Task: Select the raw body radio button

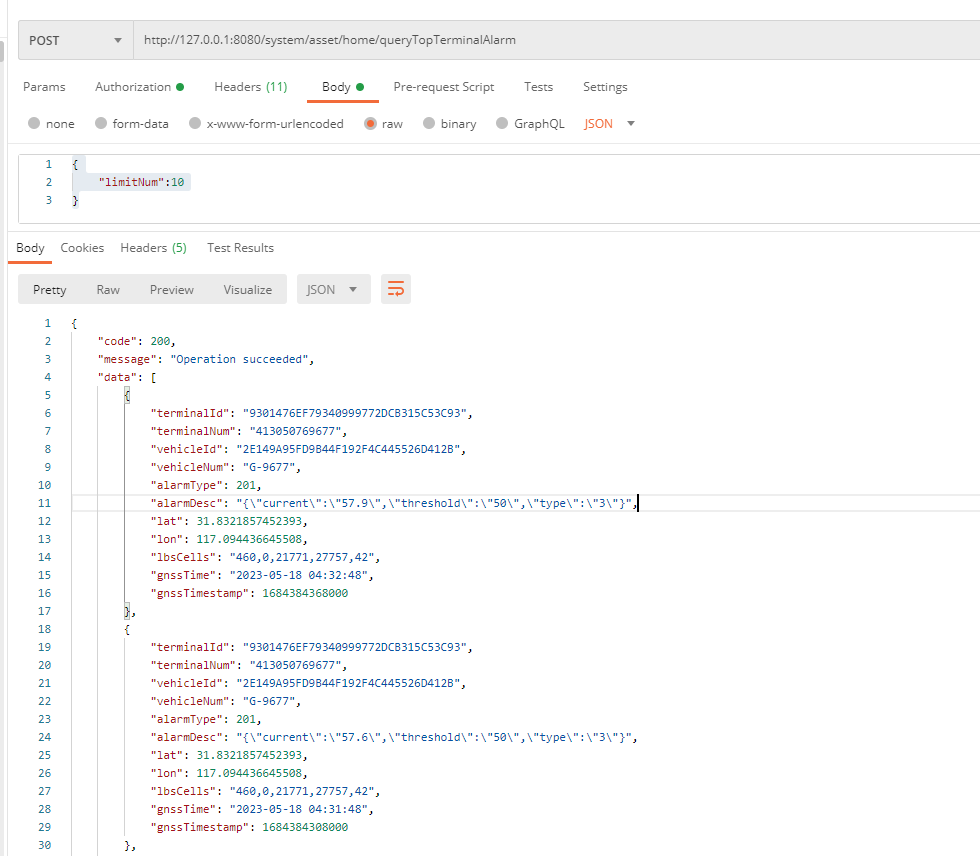Action: pyautogui.click(x=371, y=124)
